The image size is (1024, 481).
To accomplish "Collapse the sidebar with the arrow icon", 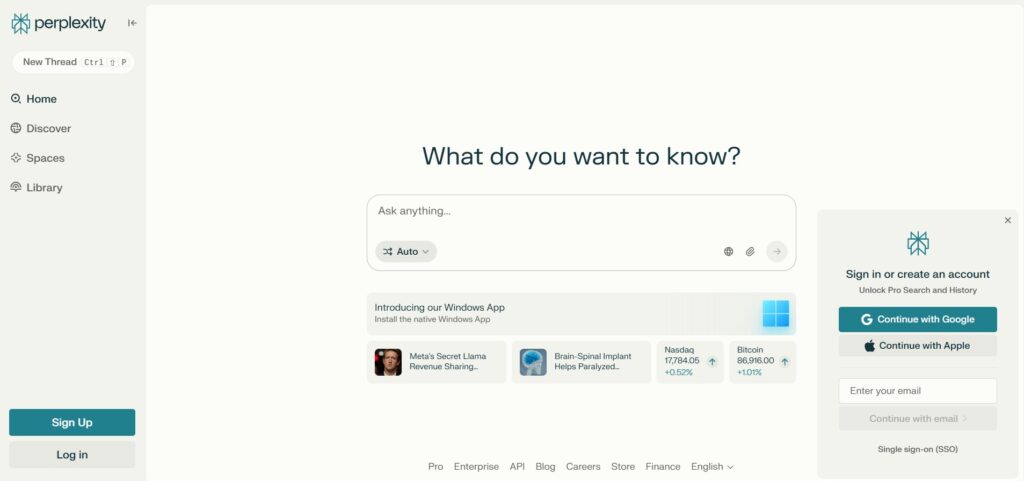I will click(x=133, y=23).
